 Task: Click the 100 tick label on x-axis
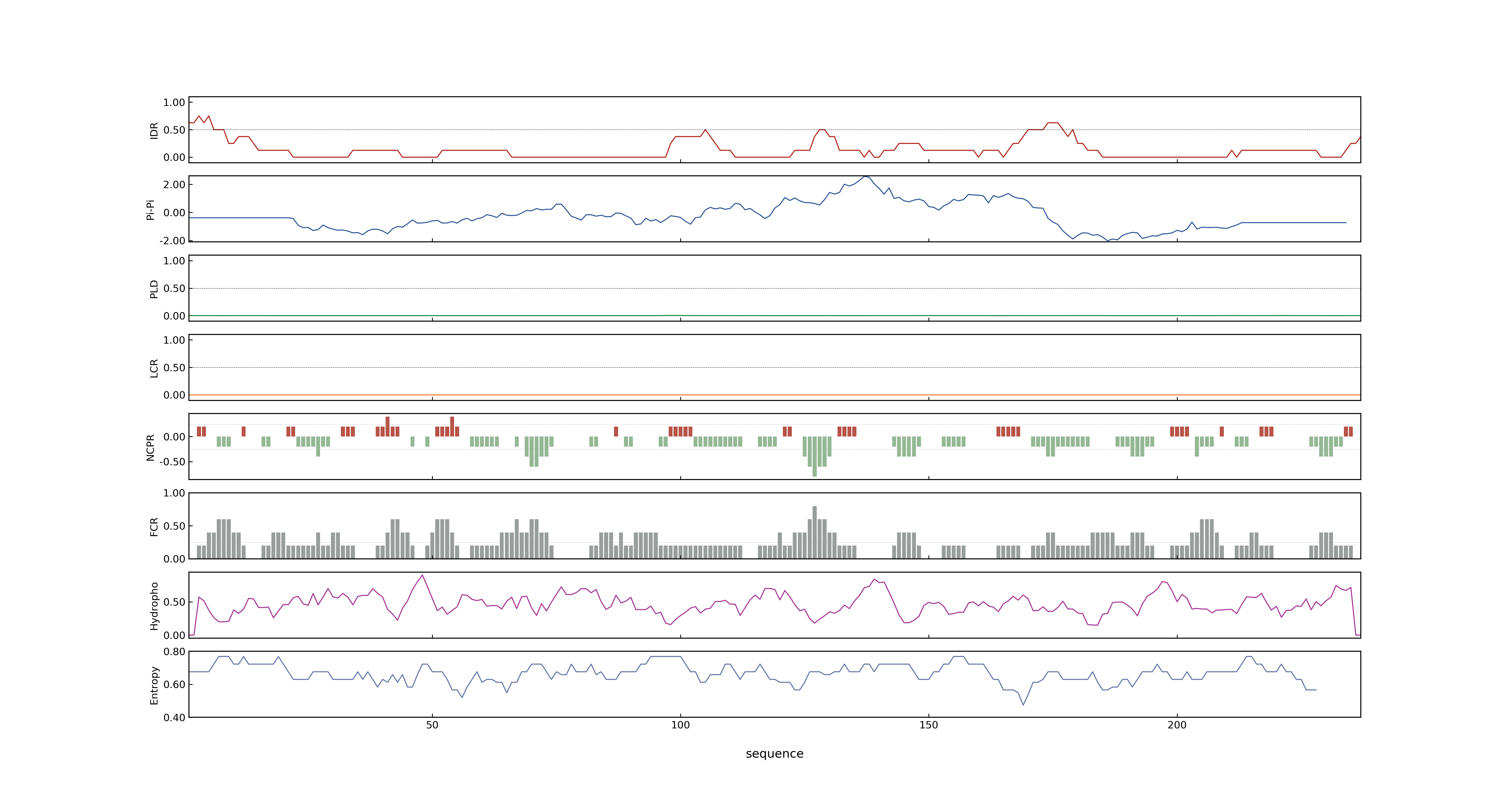tap(680, 725)
